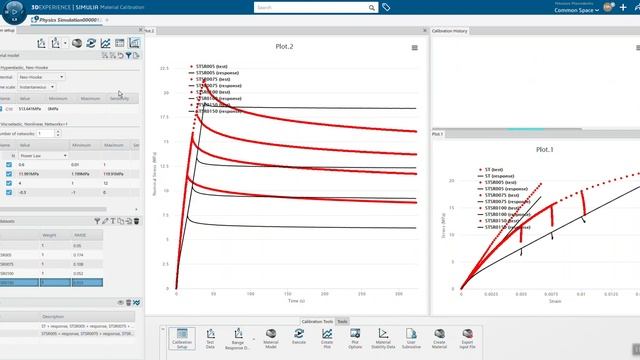Click the filter icon in datasets header
Image resolution: width=640 pixels, height=360 pixels.
[97, 221]
